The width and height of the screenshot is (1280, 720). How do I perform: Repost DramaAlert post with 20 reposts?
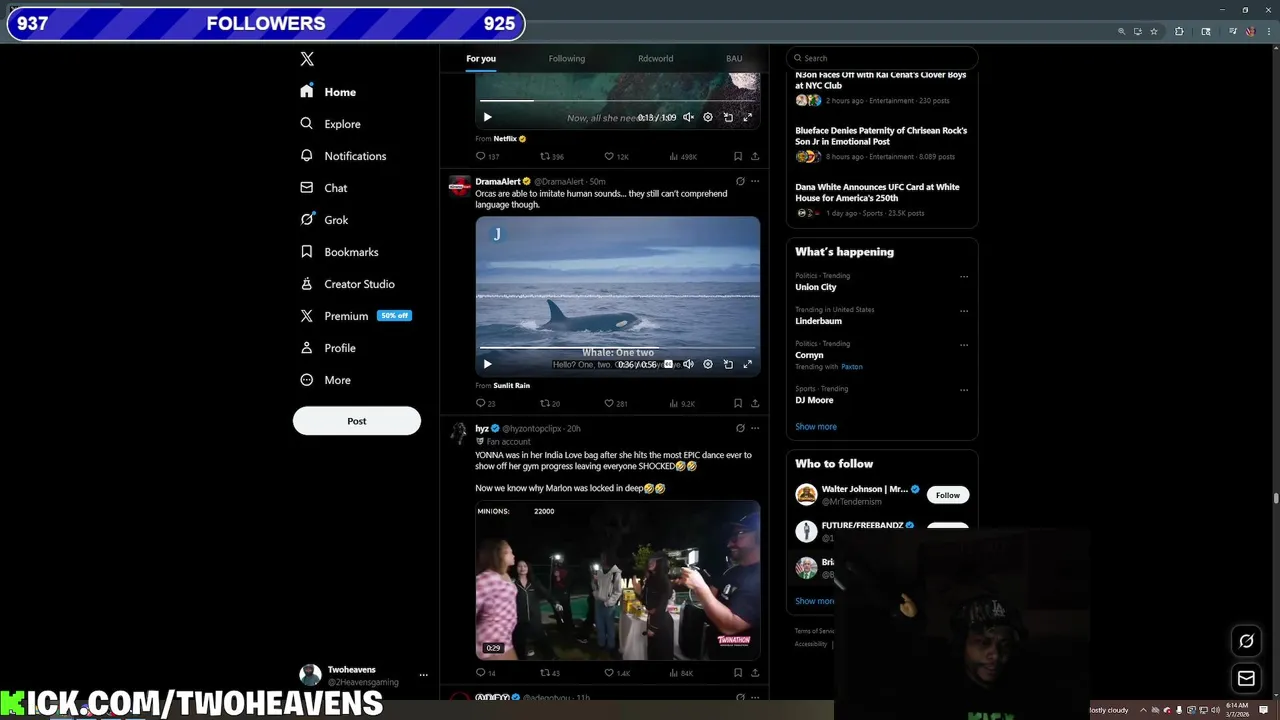[550, 403]
